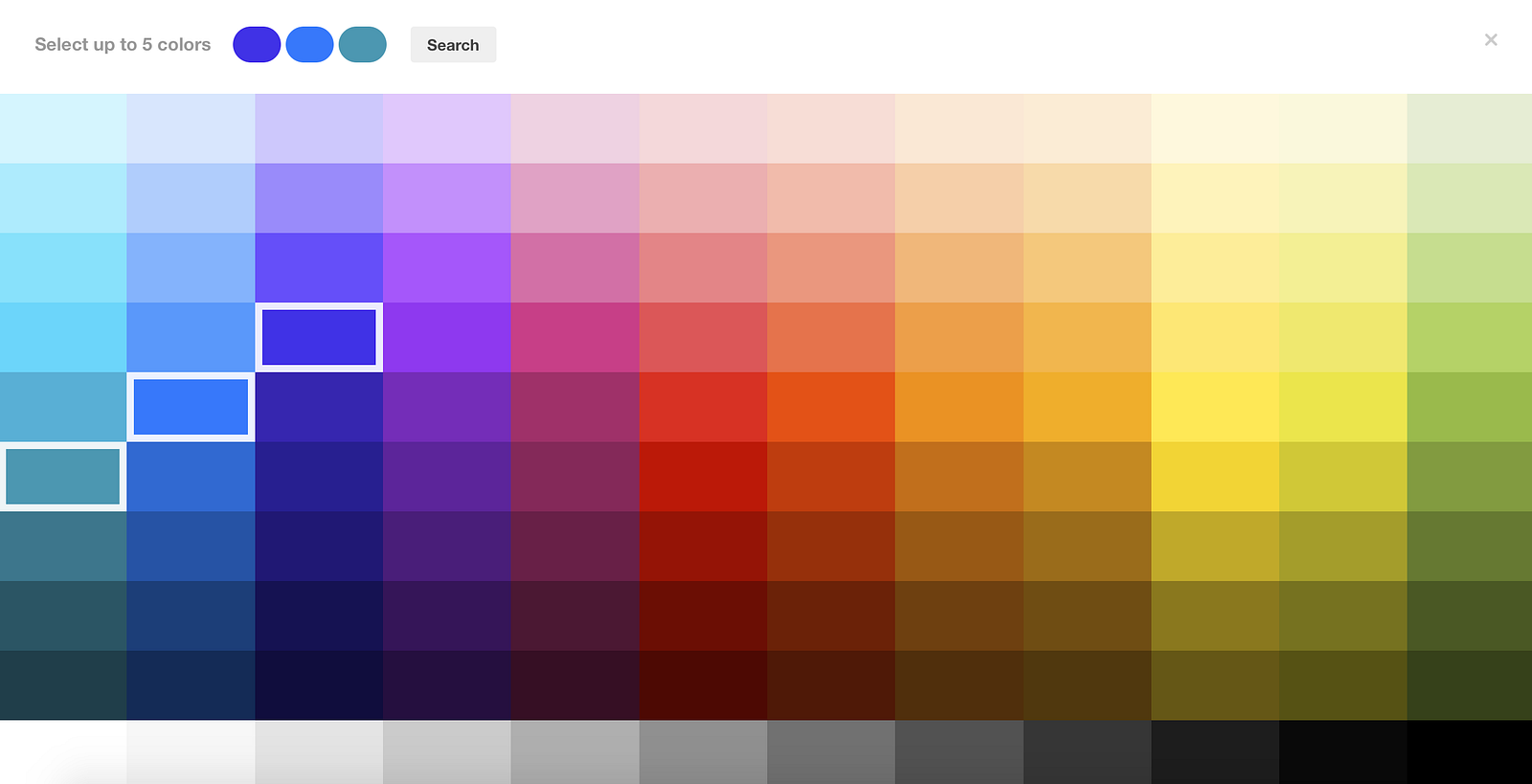
Task: Deselect the outlined teal swatch in the grid
Action: (63, 477)
